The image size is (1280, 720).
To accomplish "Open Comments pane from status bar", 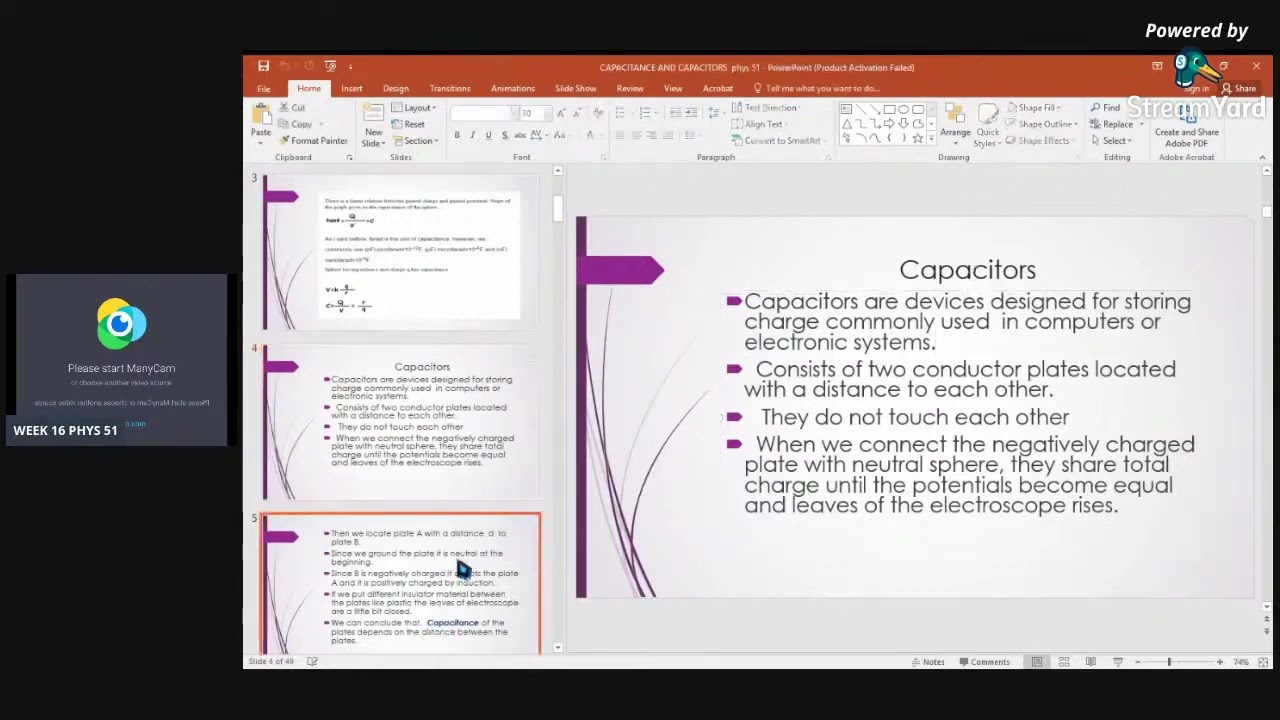I will point(984,662).
